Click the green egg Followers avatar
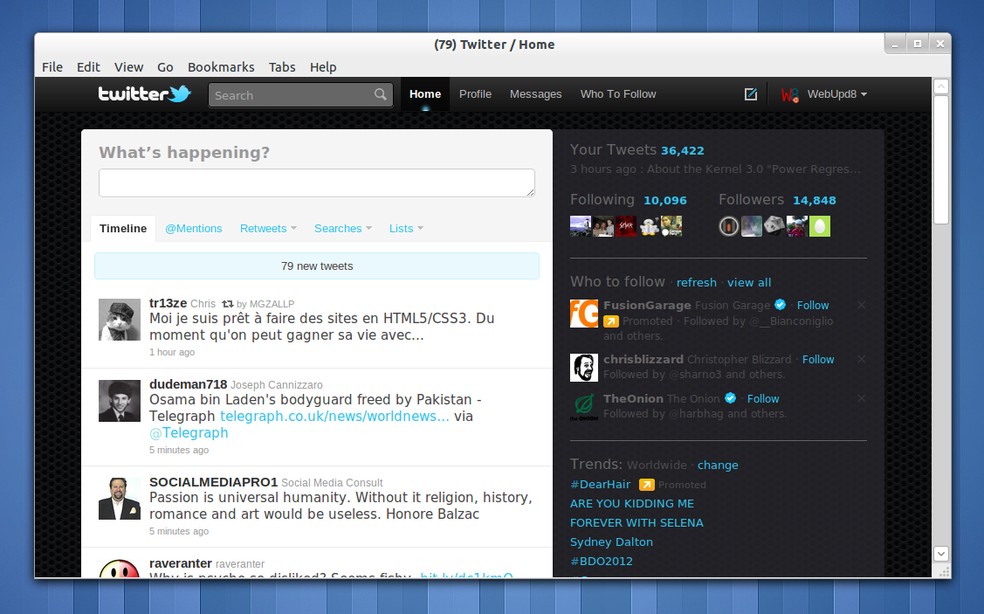Screen dimensions: 984x614 (x=820, y=226)
